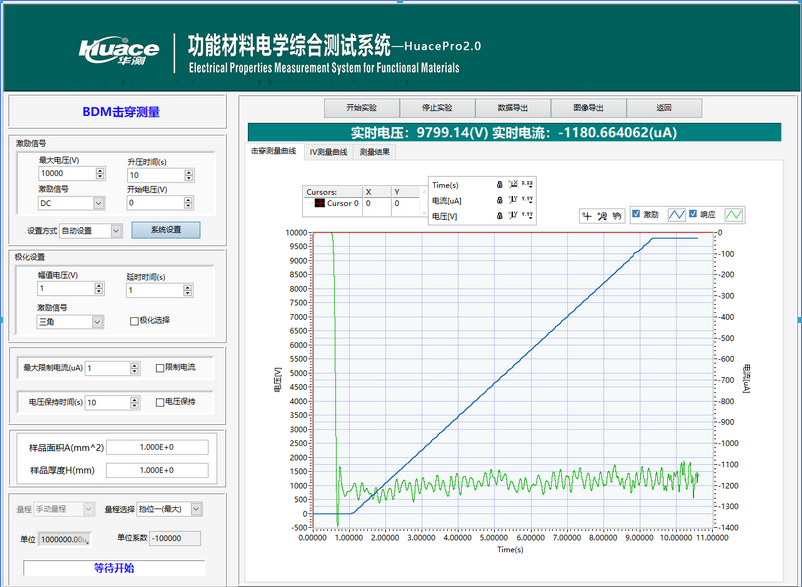Click the 图像导出 button
The height and width of the screenshot is (587, 802).
coord(589,108)
